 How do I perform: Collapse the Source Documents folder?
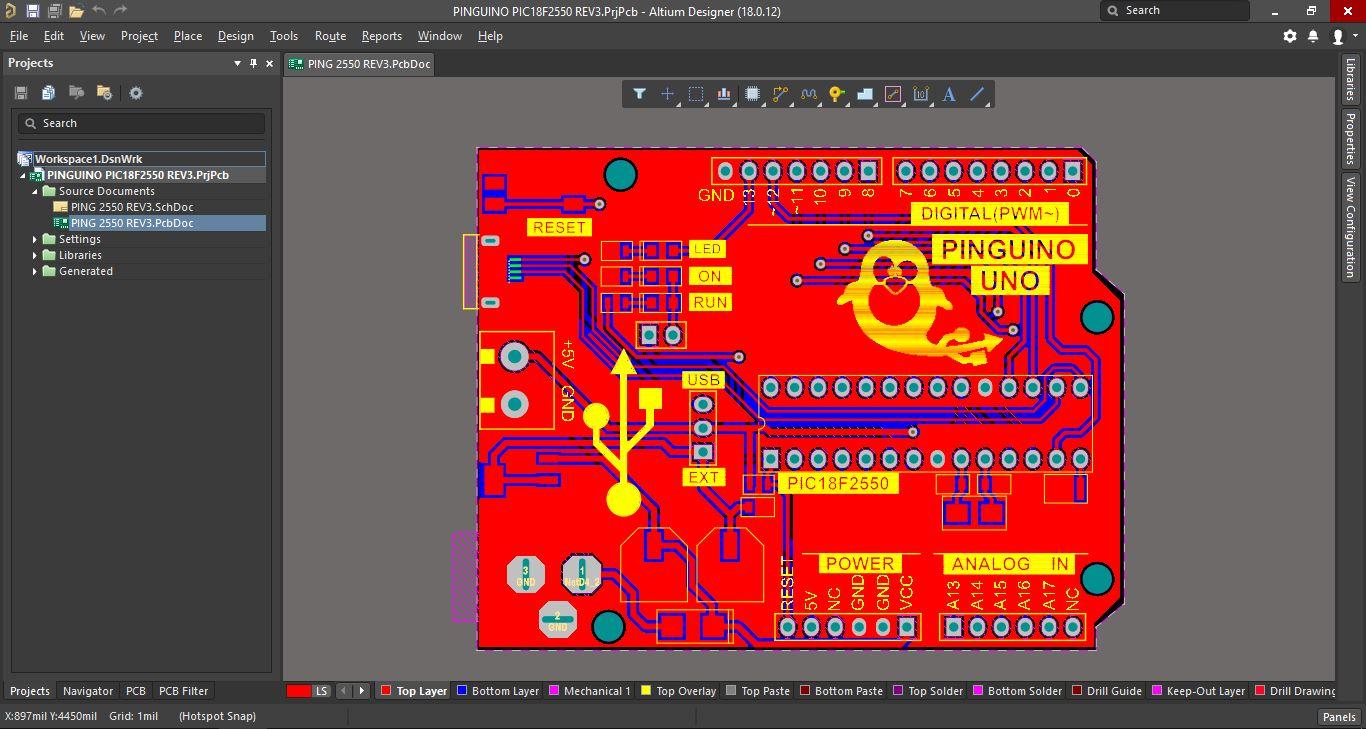pyautogui.click(x=35, y=191)
